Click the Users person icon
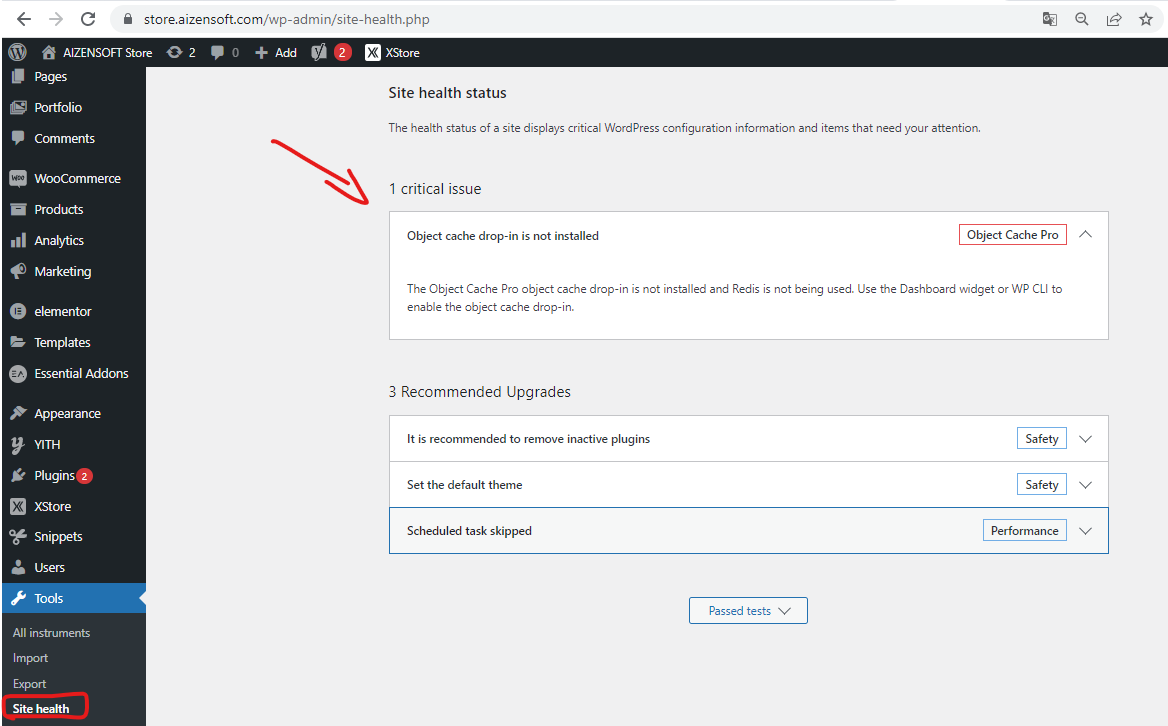1168x726 pixels. [x=19, y=567]
